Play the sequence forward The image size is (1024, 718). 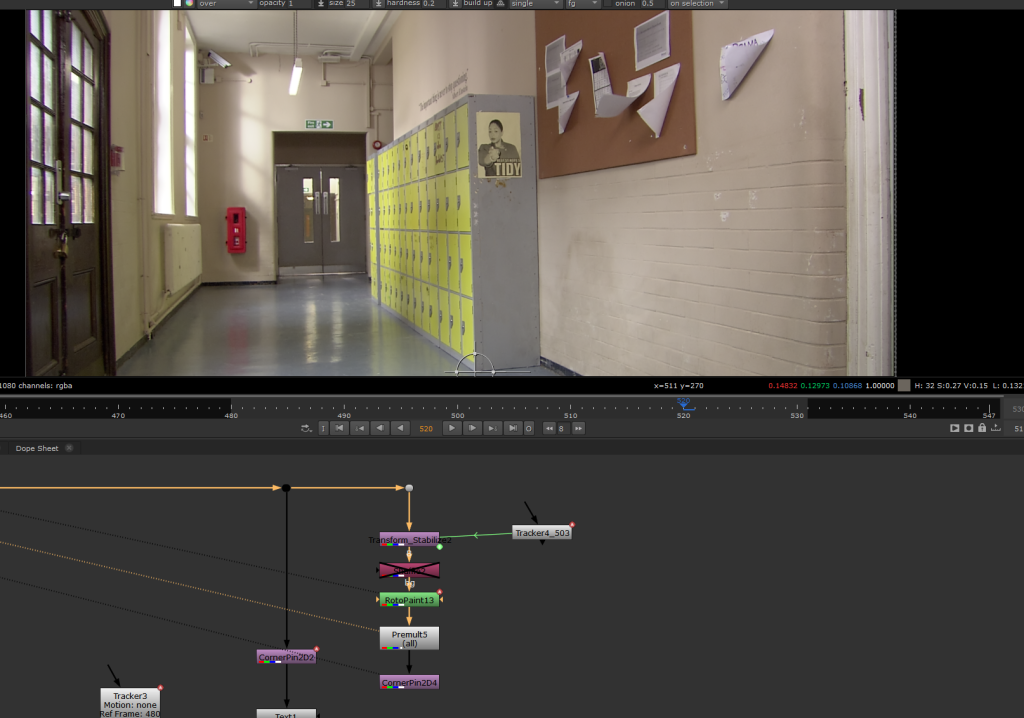coord(451,429)
